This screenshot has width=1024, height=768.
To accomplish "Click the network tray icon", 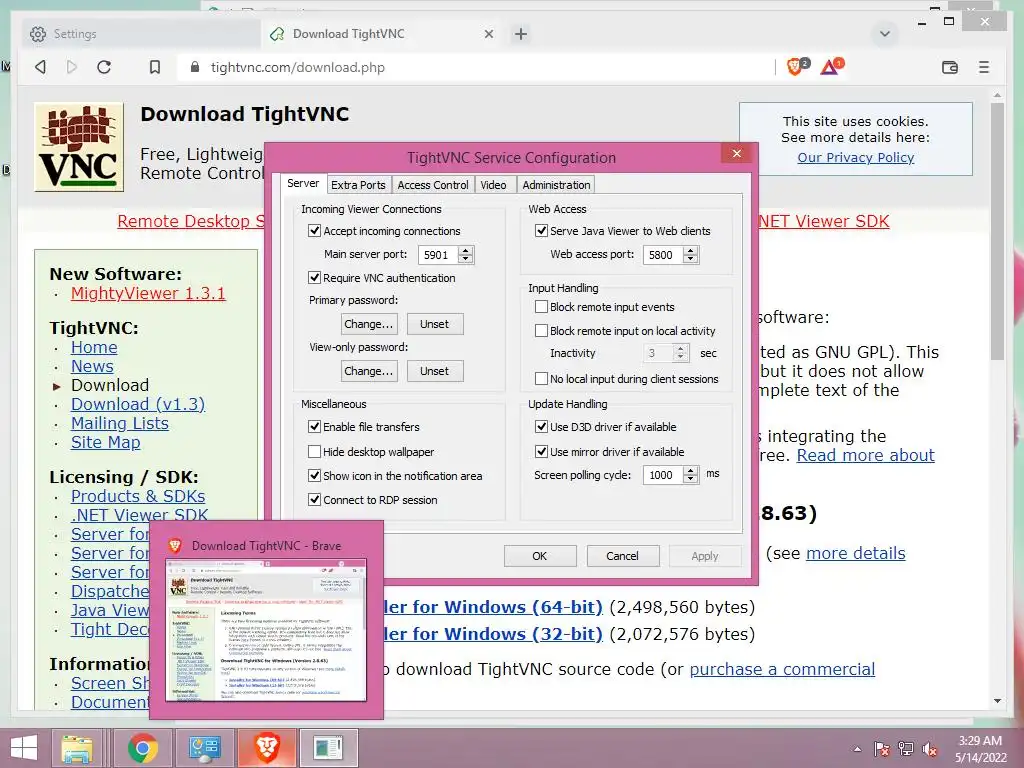I will pos(906,749).
